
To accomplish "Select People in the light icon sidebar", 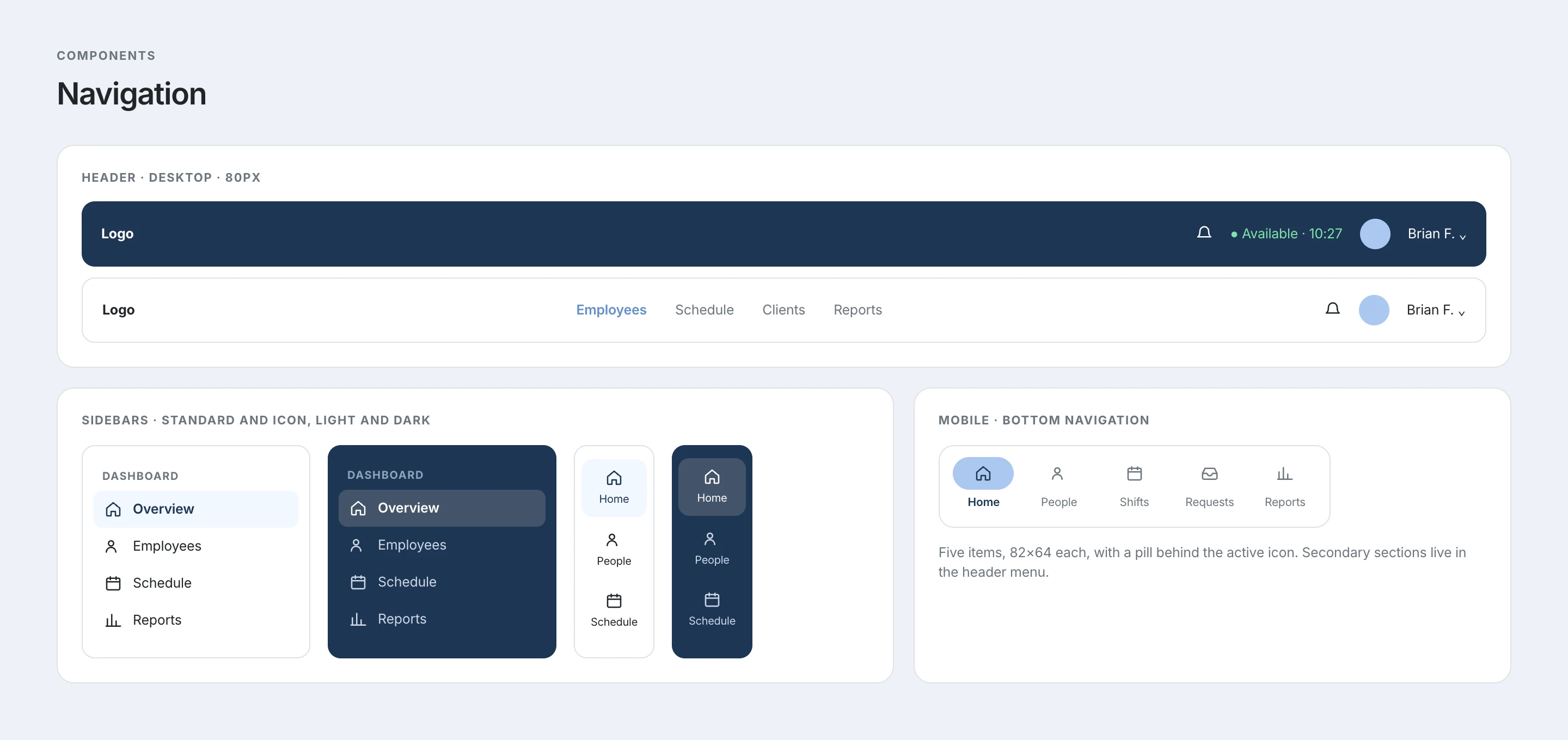I will 614,550.
